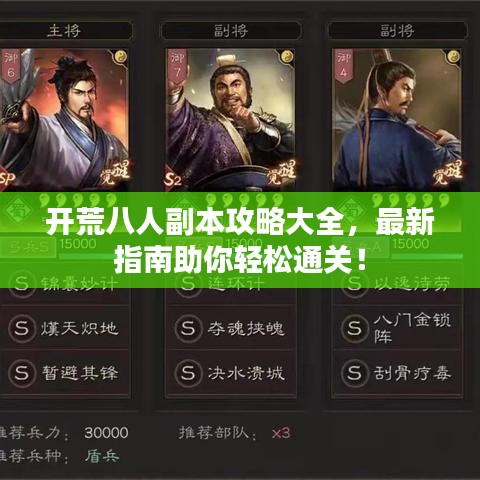Click the 御7 cost badge
Image resolution: width=480 pixels, height=480 pixels.
(177, 66)
